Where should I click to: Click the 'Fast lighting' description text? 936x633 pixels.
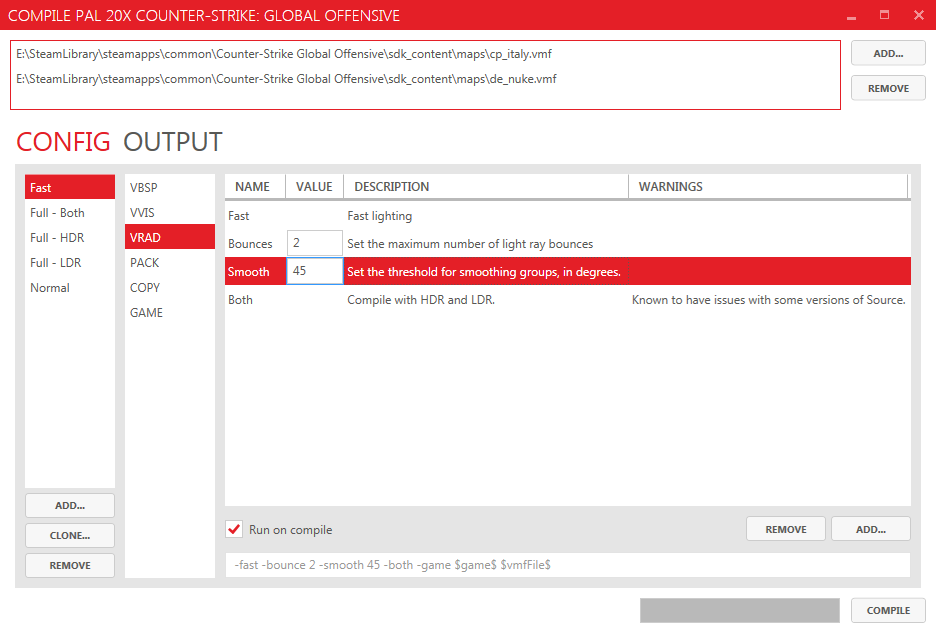tap(380, 216)
